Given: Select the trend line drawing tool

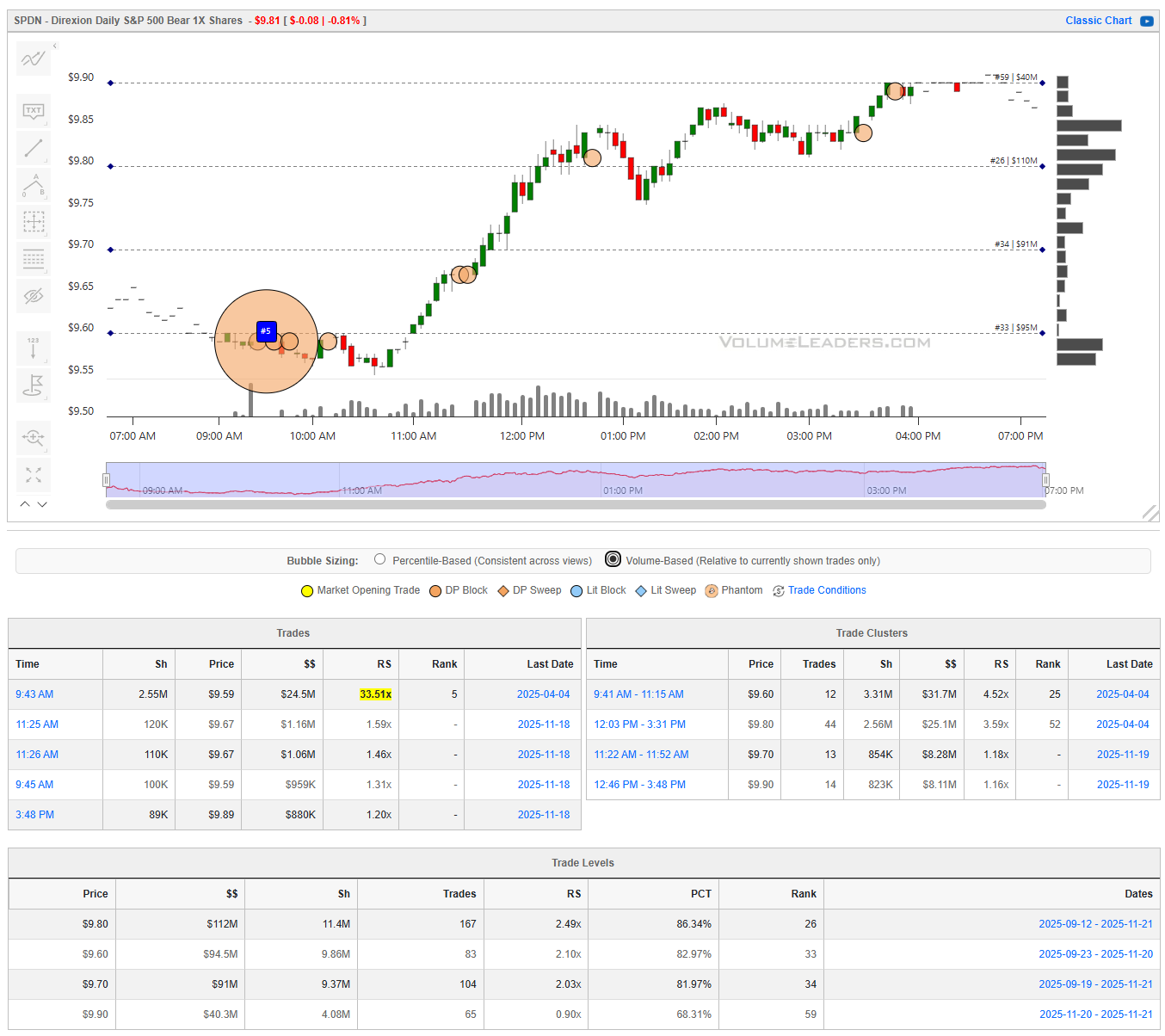Looking at the screenshot, I should tap(34, 148).
